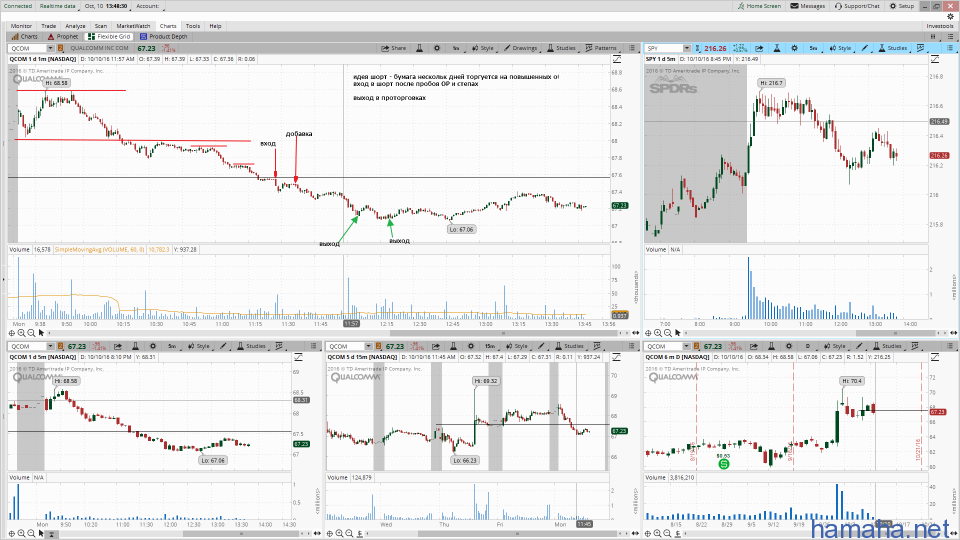Switch to the Scan tab

coord(100,26)
